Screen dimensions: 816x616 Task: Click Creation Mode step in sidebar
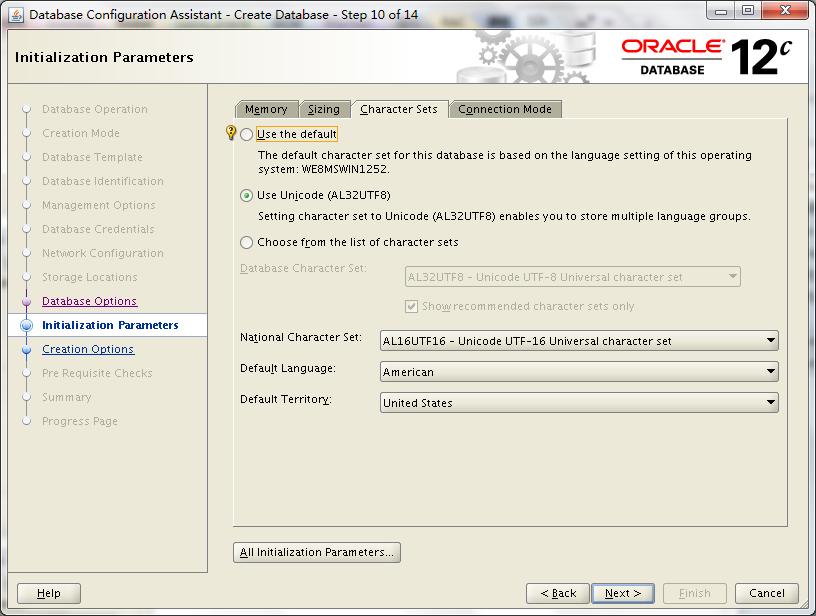click(x=81, y=133)
